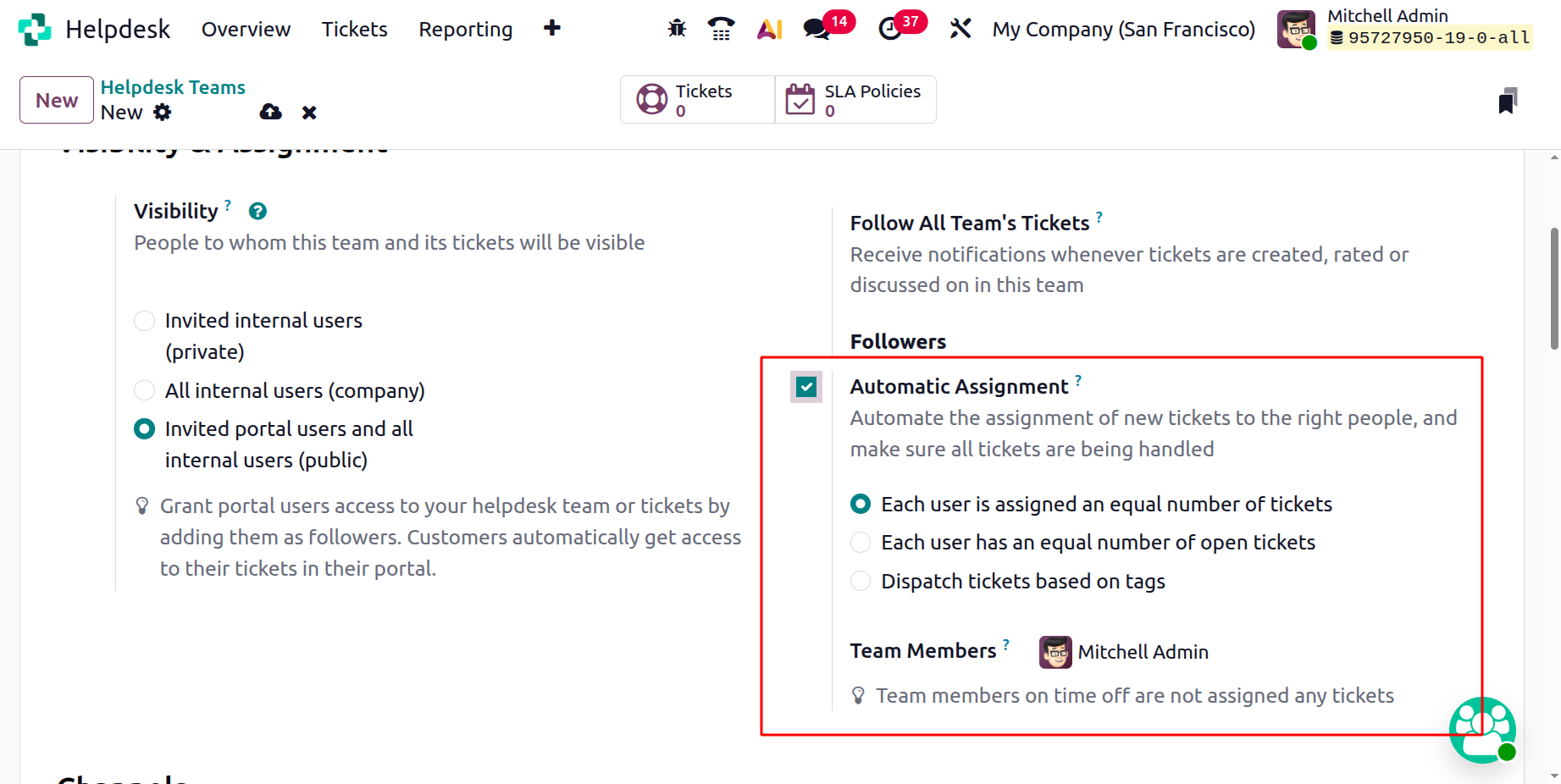Open the VoIP phone dialer icon
The image size is (1561, 784).
pos(721,29)
